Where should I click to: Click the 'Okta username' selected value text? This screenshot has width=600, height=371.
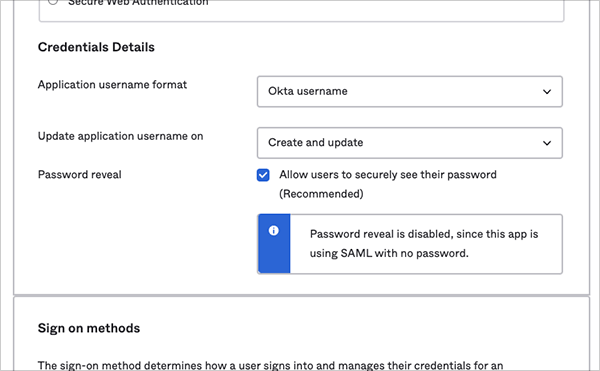[308, 91]
